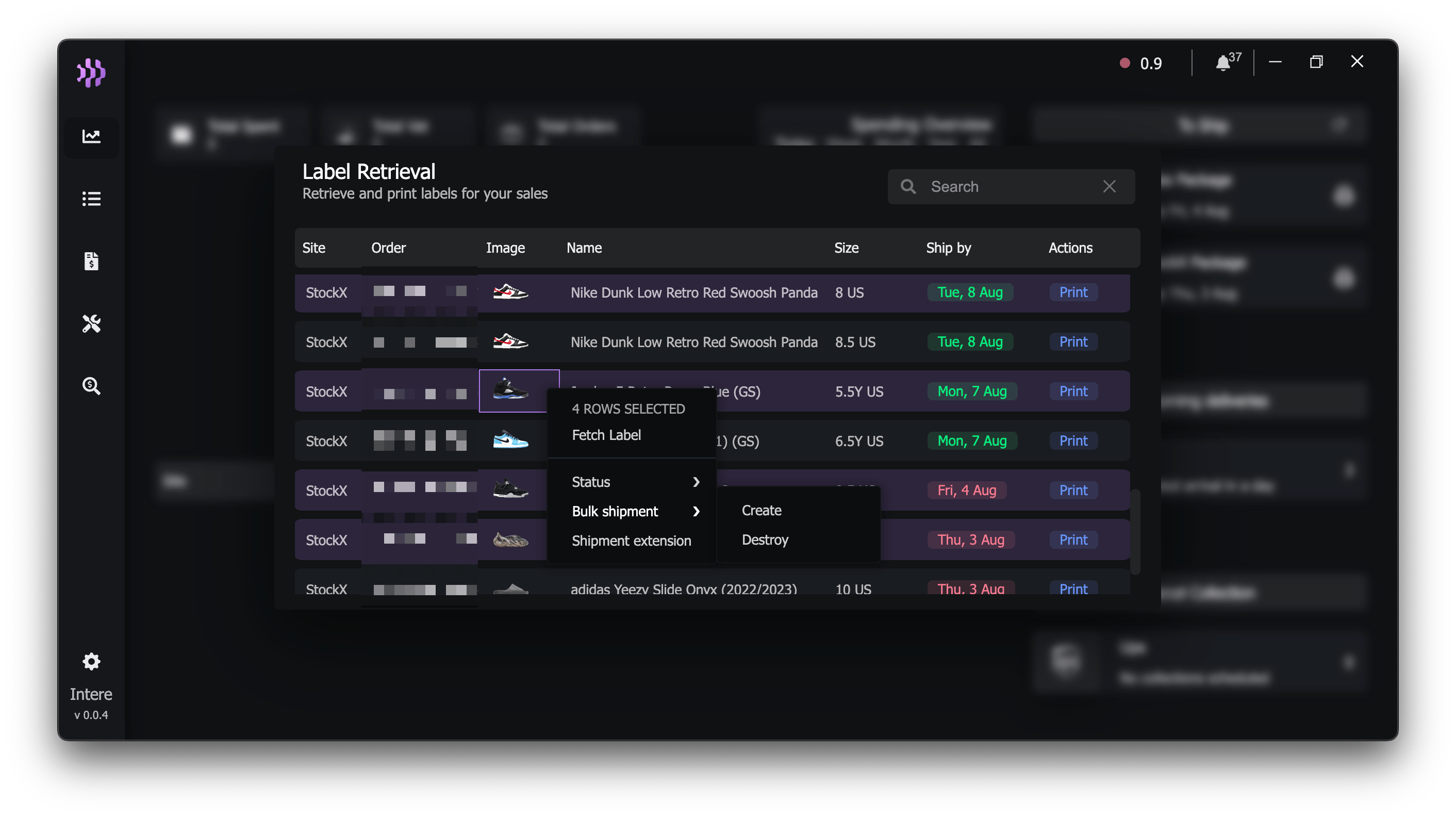
Task: Sort table by Size column header
Action: 846,248
